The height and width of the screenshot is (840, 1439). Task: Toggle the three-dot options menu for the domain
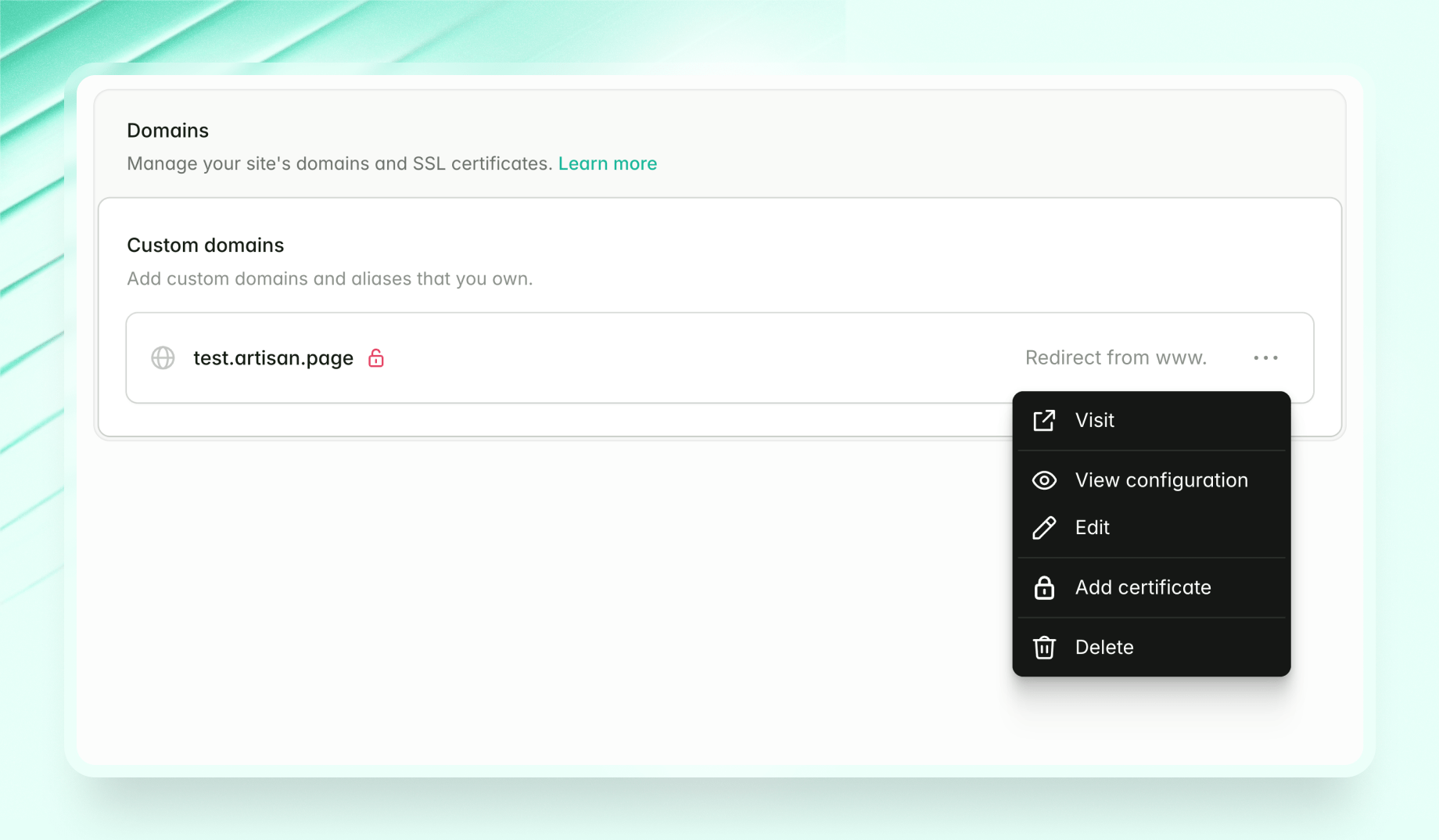tap(1265, 358)
